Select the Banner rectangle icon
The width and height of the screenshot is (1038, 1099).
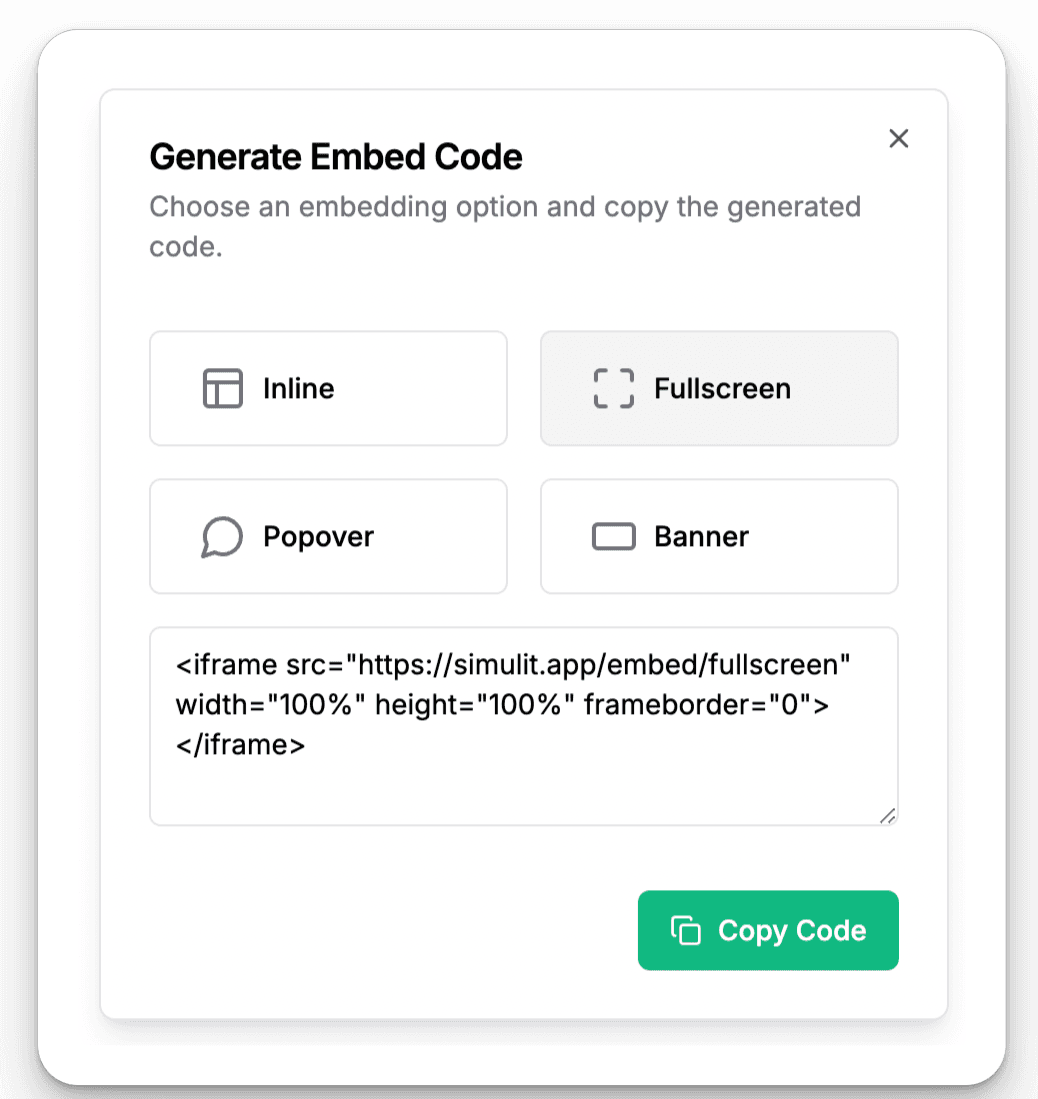(613, 537)
